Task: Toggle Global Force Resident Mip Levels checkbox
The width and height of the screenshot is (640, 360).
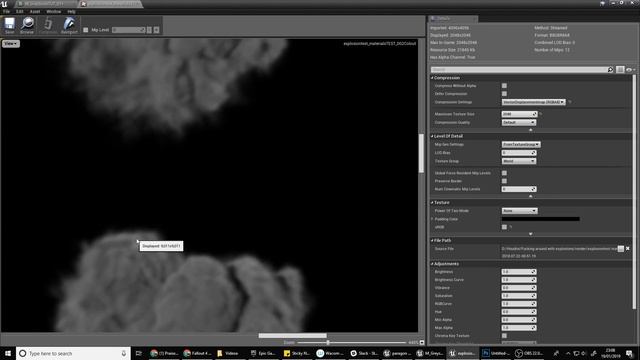Action: 504,173
